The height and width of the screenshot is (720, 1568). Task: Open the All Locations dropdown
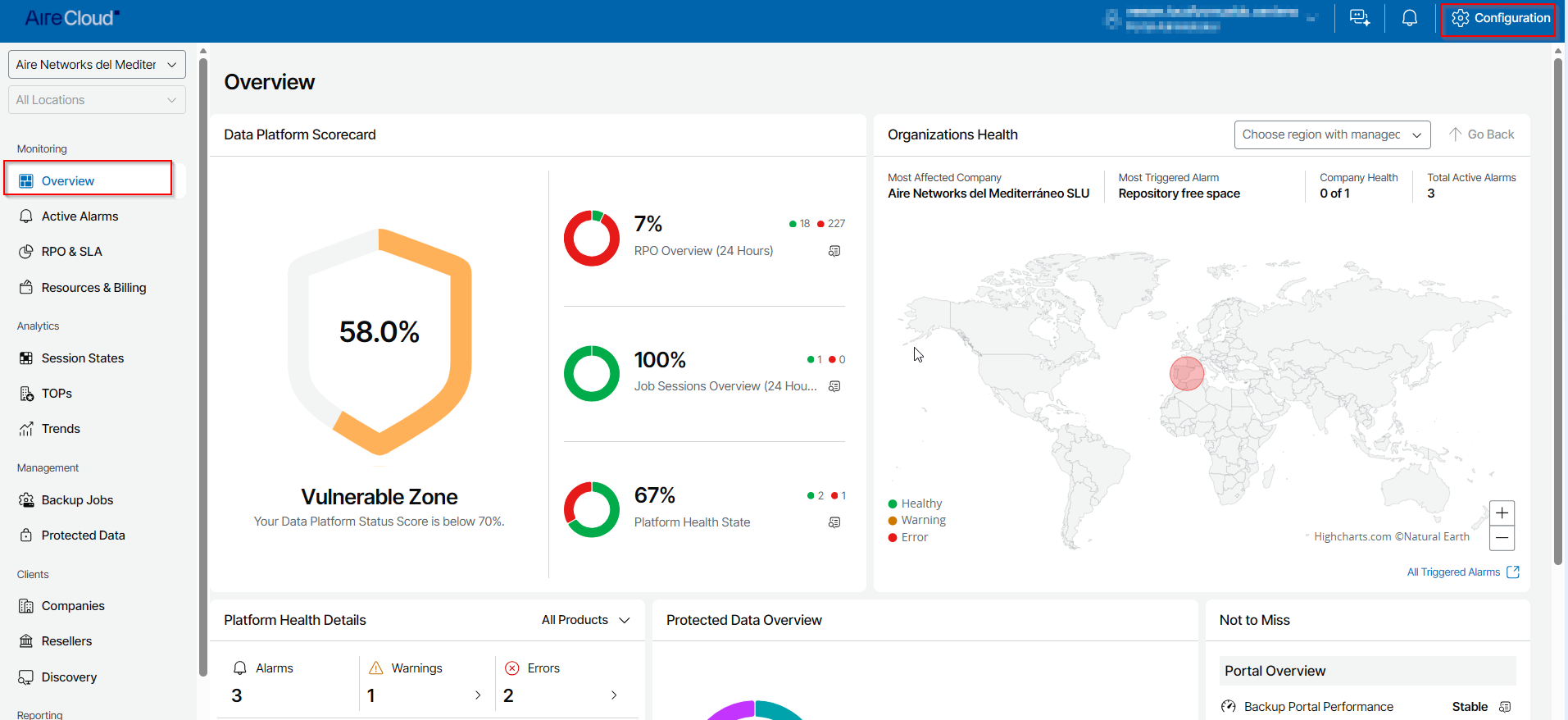point(97,100)
